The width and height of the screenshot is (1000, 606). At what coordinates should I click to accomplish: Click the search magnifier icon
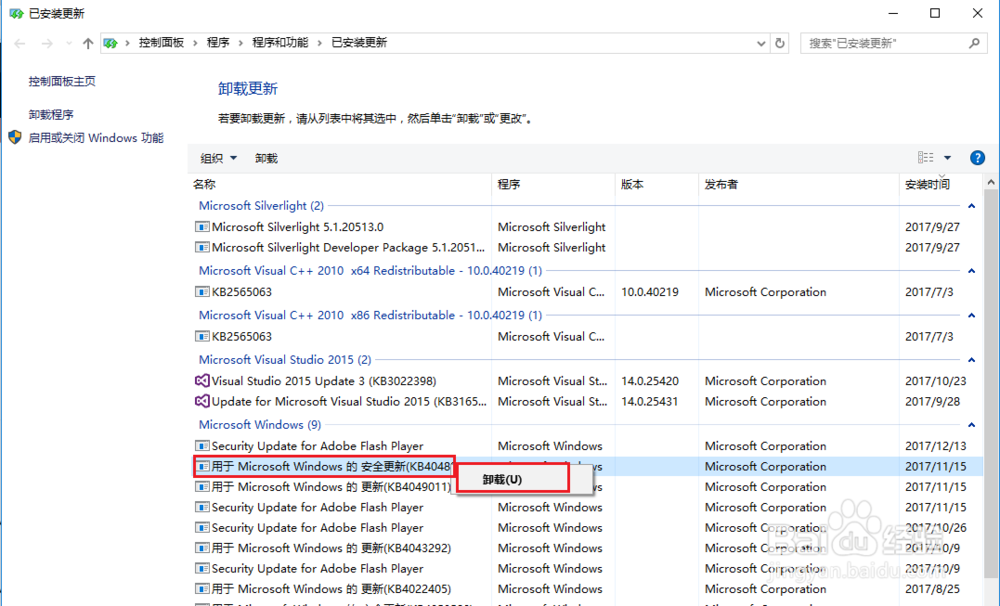pos(974,43)
